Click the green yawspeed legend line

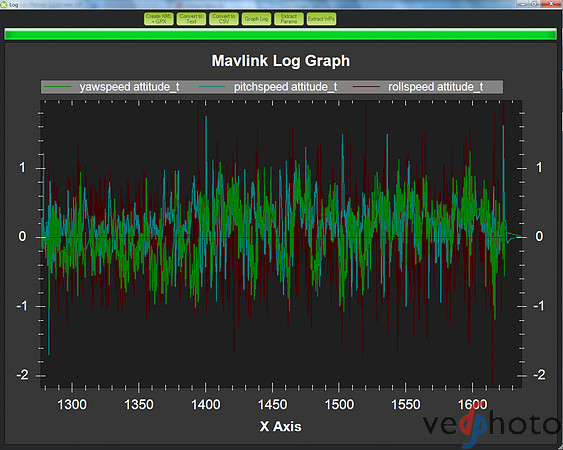pos(58,87)
